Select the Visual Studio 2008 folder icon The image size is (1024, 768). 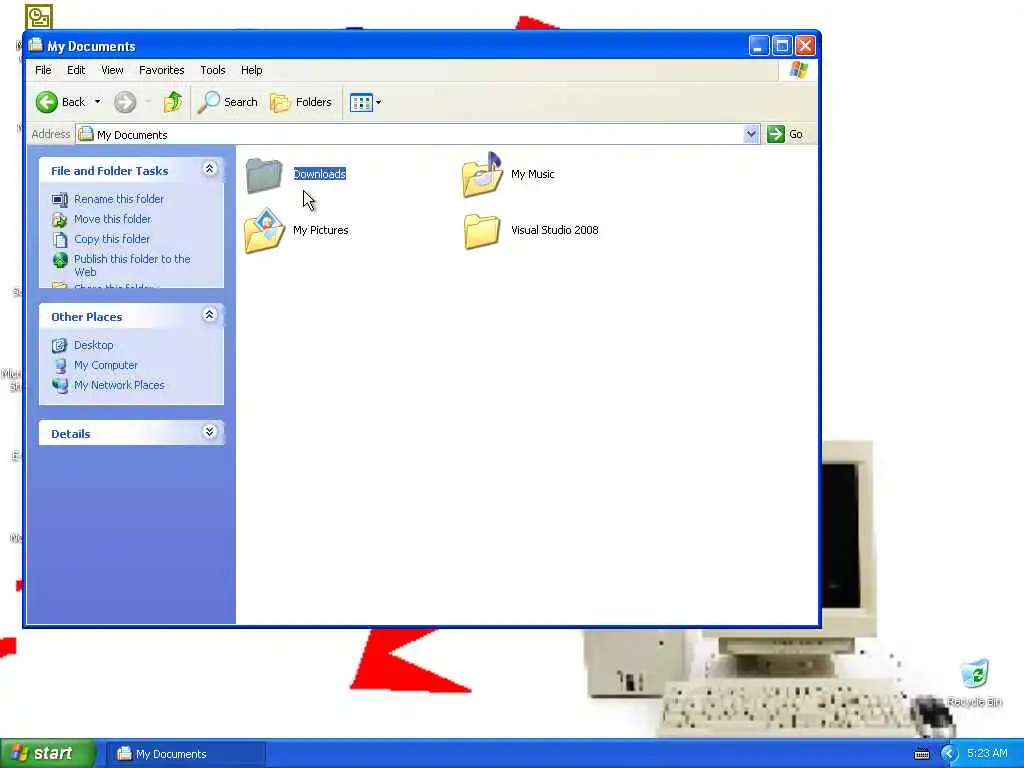click(x=482, y=231)
